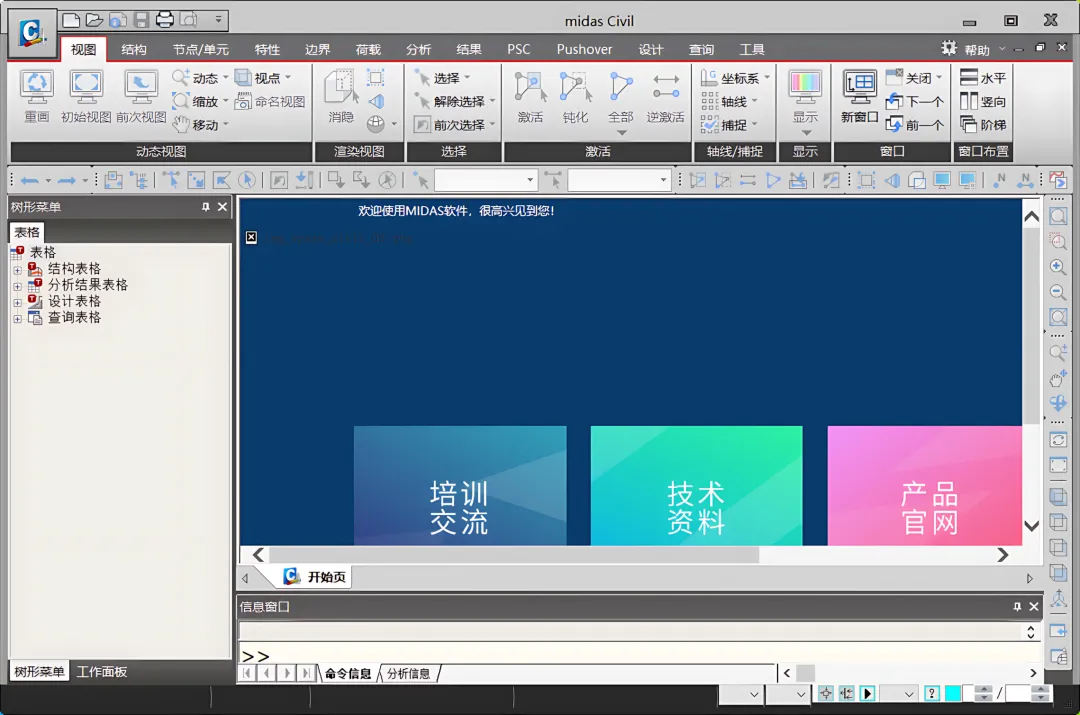The width and height of the screenshot is (1080, 715).
Task: Click the Open file icon in quick access toolbar
Action: 94,20
